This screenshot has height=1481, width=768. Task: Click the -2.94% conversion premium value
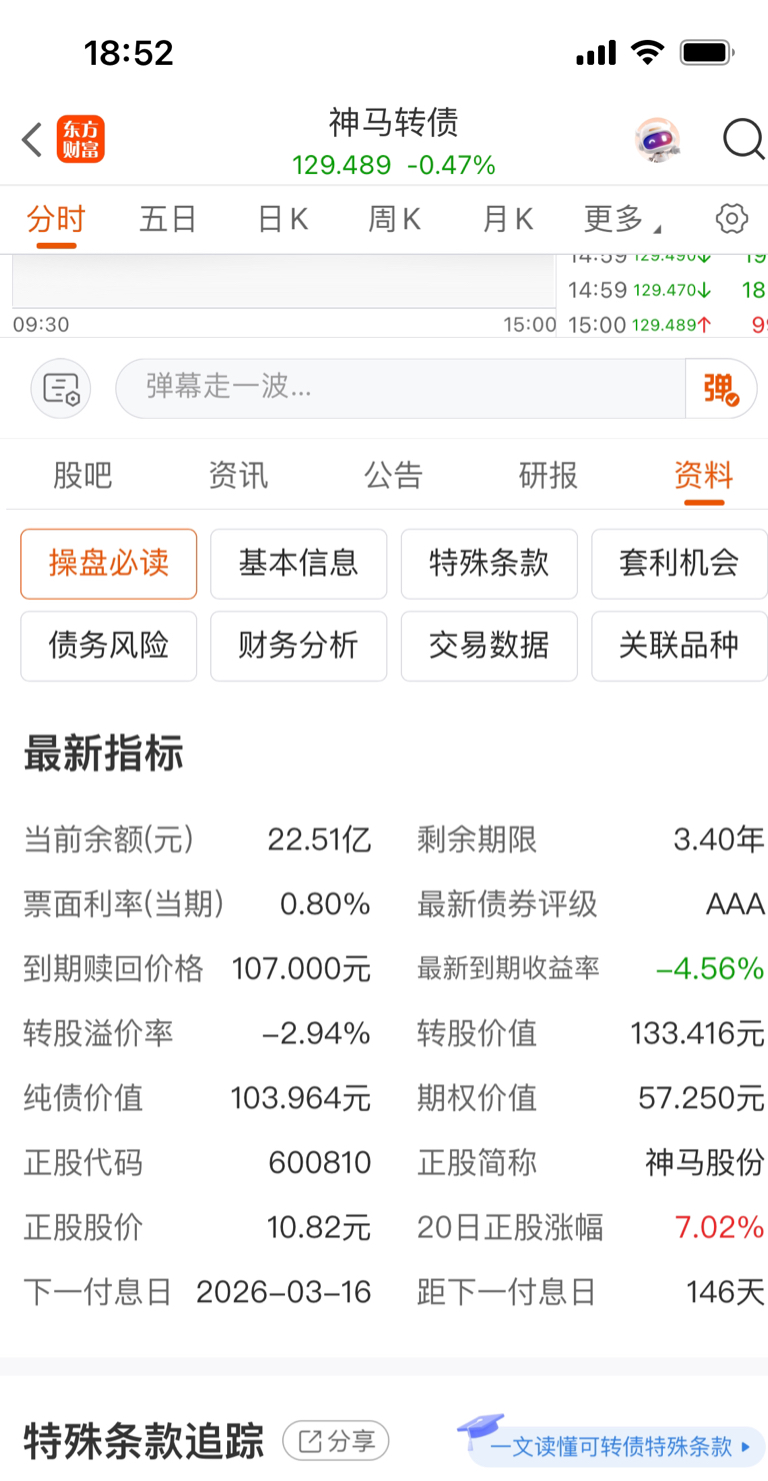pos(316,1033)
